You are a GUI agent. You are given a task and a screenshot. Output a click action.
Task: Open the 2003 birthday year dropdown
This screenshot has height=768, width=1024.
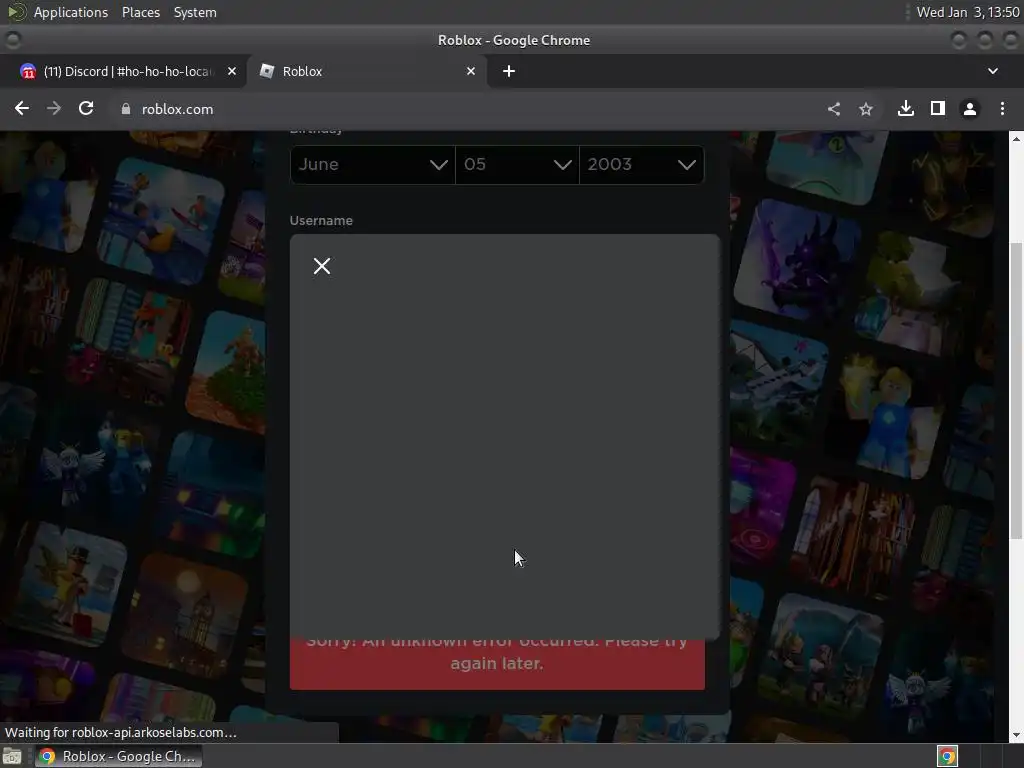tap(642, 165)
